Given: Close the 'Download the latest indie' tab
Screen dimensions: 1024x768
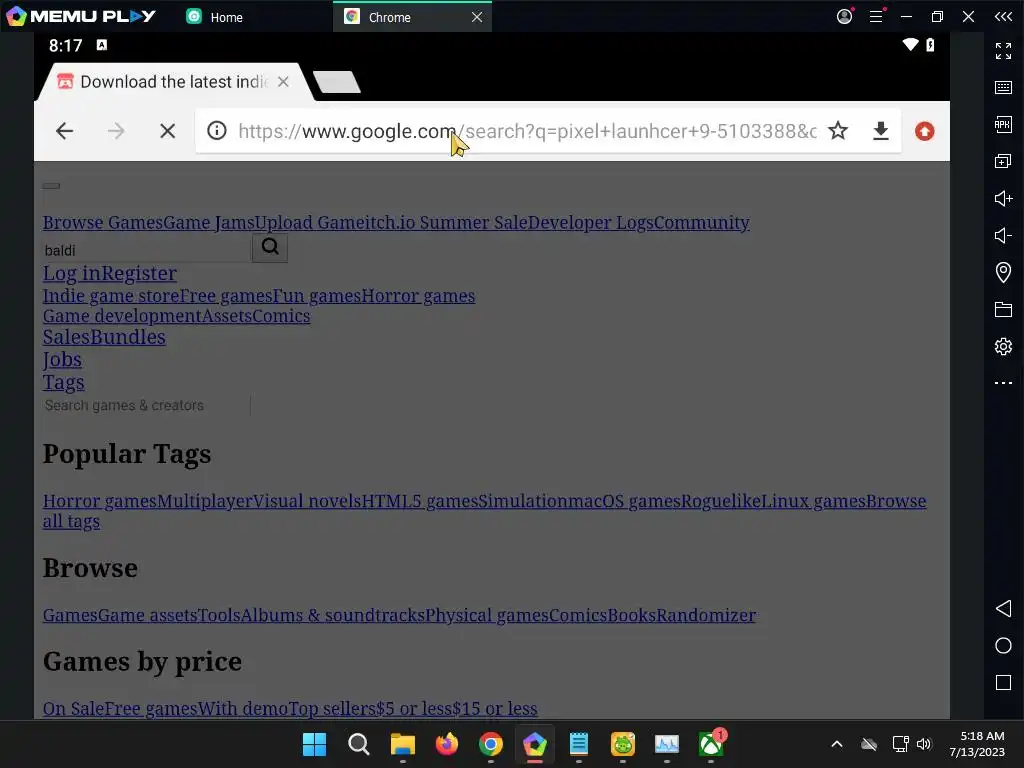Looking at the screenshot, I should (x=283, y=82).
